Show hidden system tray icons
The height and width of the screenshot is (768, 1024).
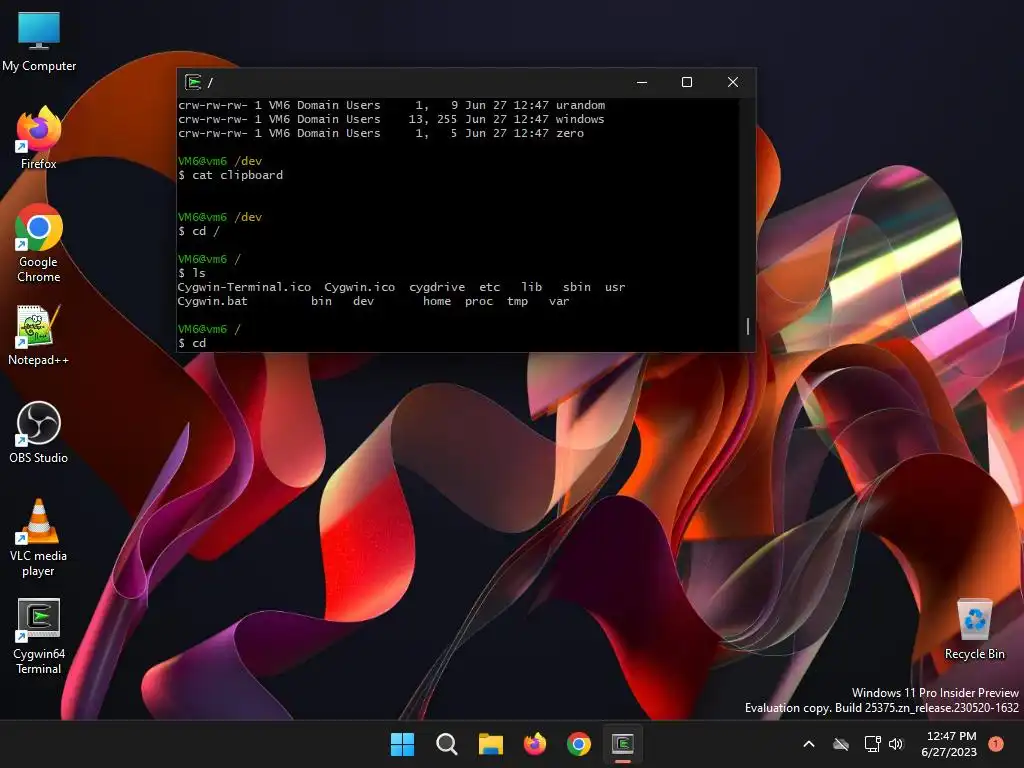point(808,744)
